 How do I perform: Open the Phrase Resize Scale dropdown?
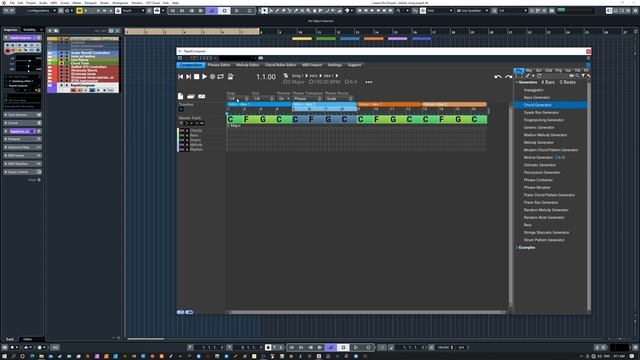pos(339,98)
